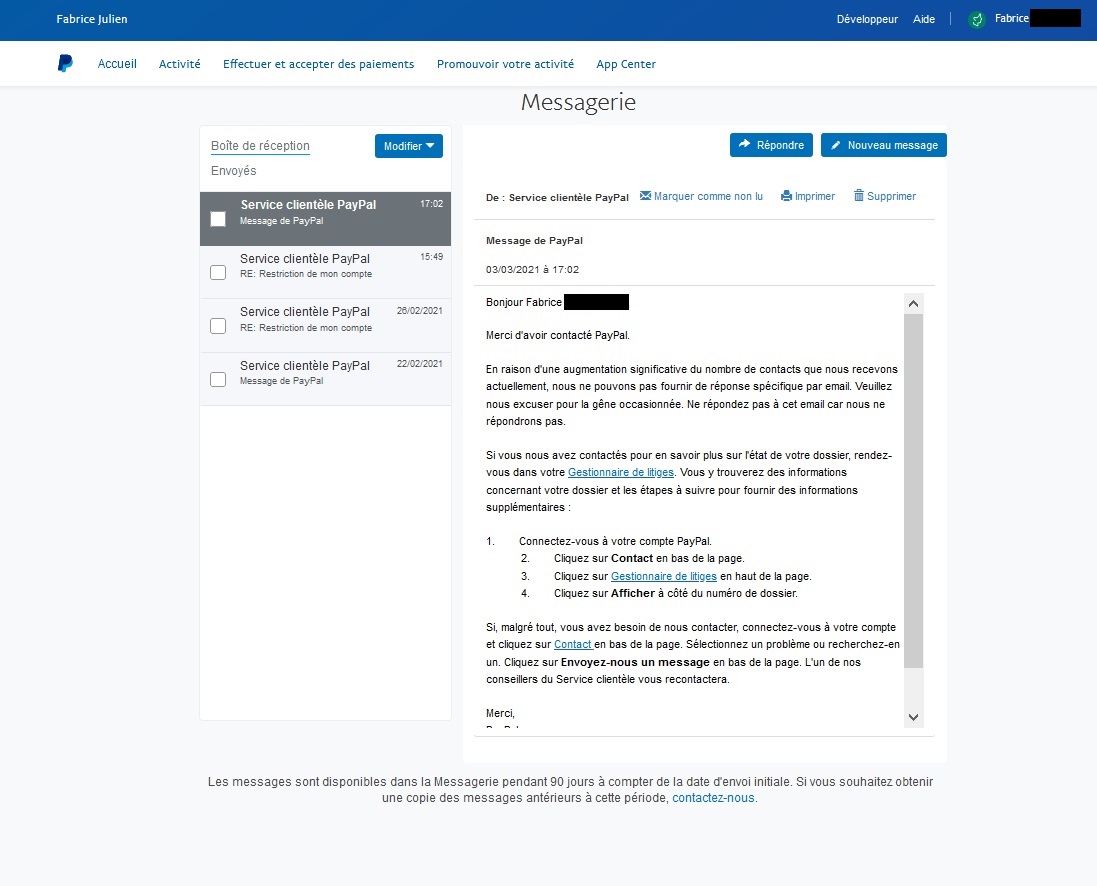The width and height of the screenshot is (1097, 886).
Task: Open the 26/02/2021 RE: Restriction message
Action: pyautogui.click(x=325, y=326)
